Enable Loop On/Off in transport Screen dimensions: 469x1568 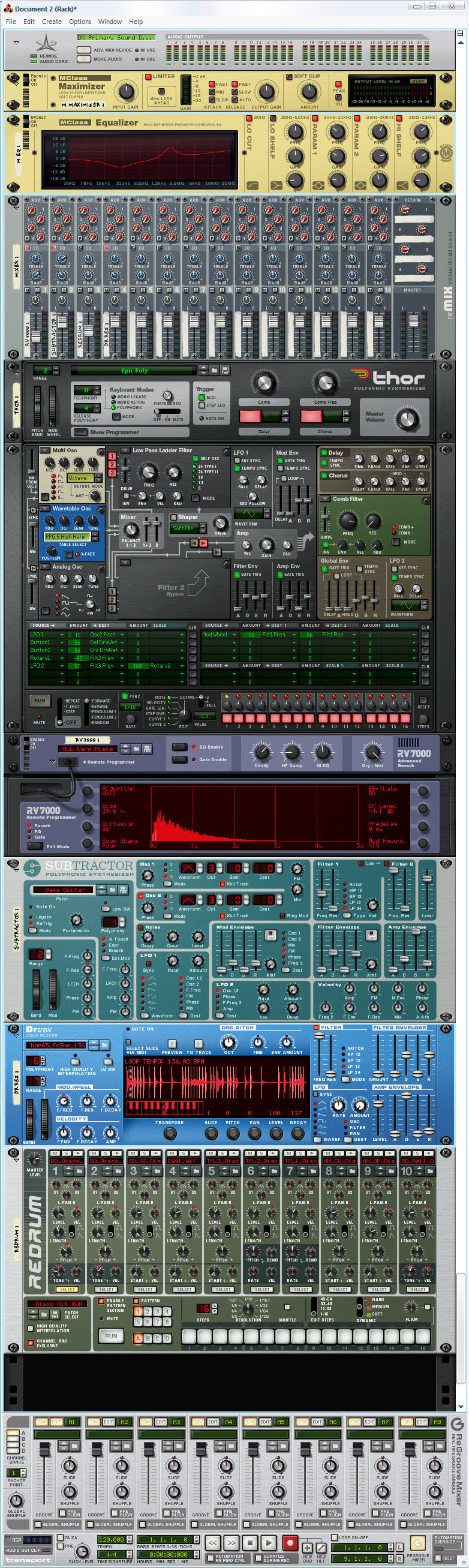click(x=333, y=1537)
